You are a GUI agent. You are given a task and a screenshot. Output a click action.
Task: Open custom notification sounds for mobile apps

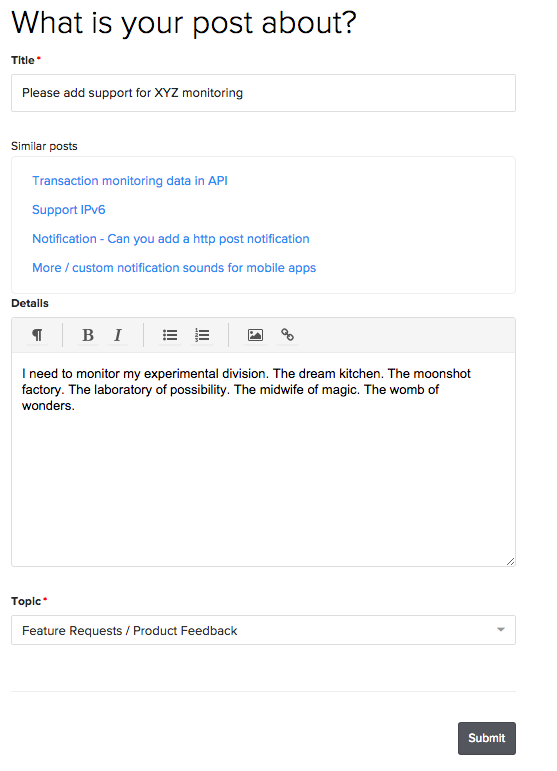(x=174, y=268)
